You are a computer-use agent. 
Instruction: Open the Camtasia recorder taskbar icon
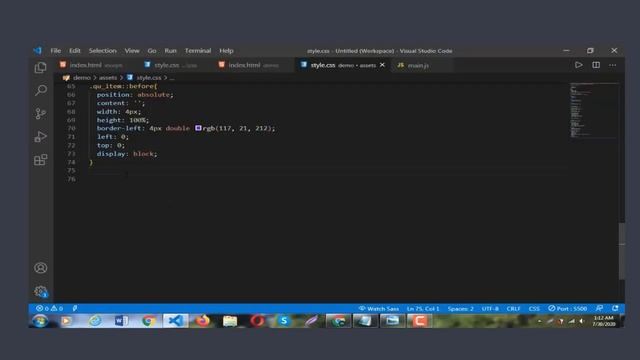[x=419, y=321]
